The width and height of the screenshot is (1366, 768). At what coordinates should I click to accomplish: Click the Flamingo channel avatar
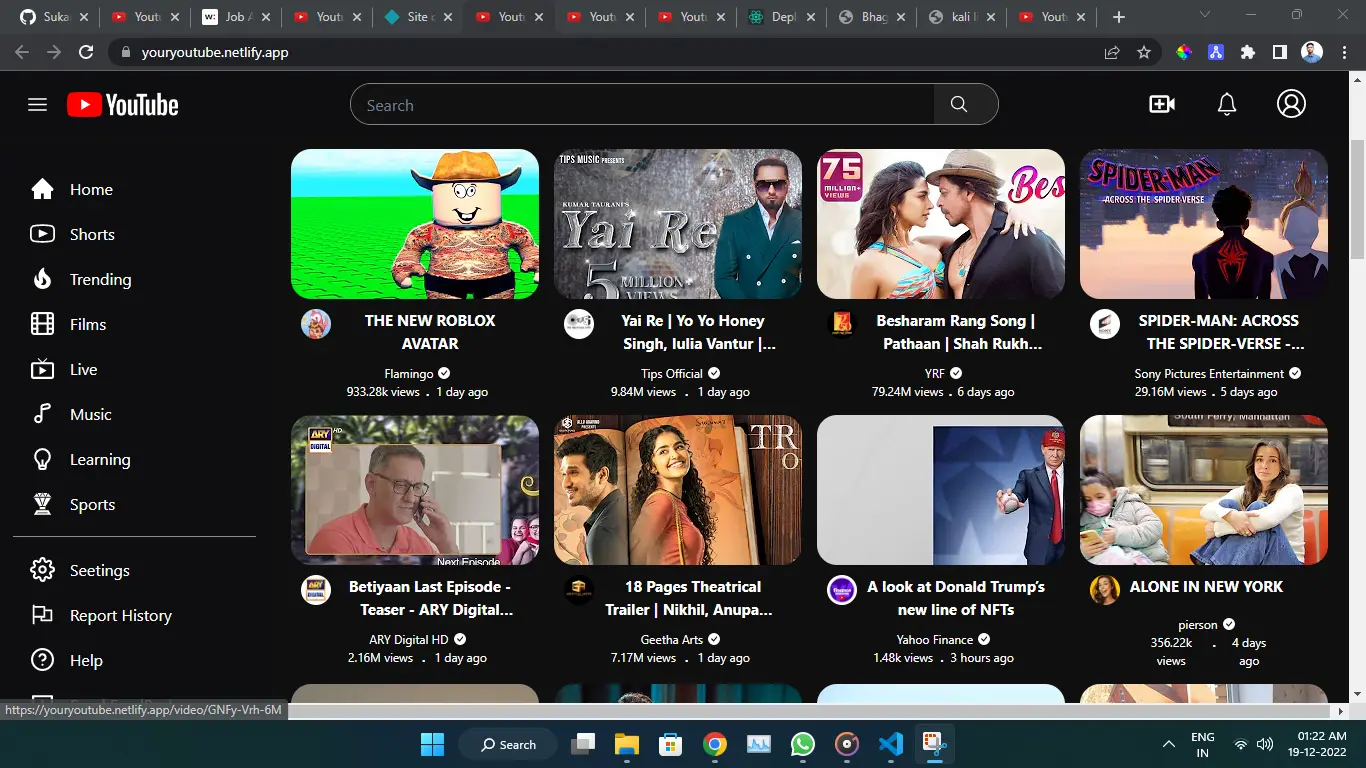[316, 324]
